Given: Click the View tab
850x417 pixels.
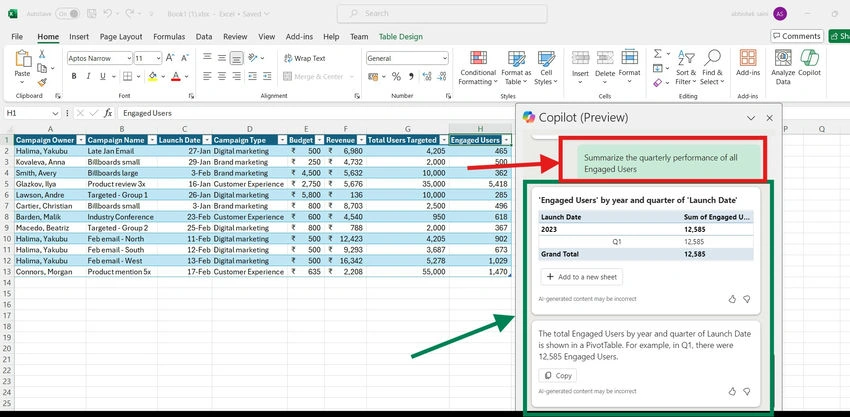Looking at the screenshot, I should 266,36.
